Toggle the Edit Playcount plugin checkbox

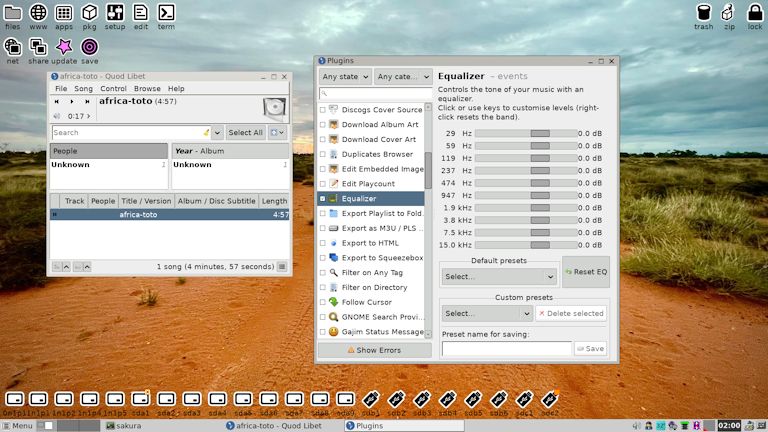[322, 184]
